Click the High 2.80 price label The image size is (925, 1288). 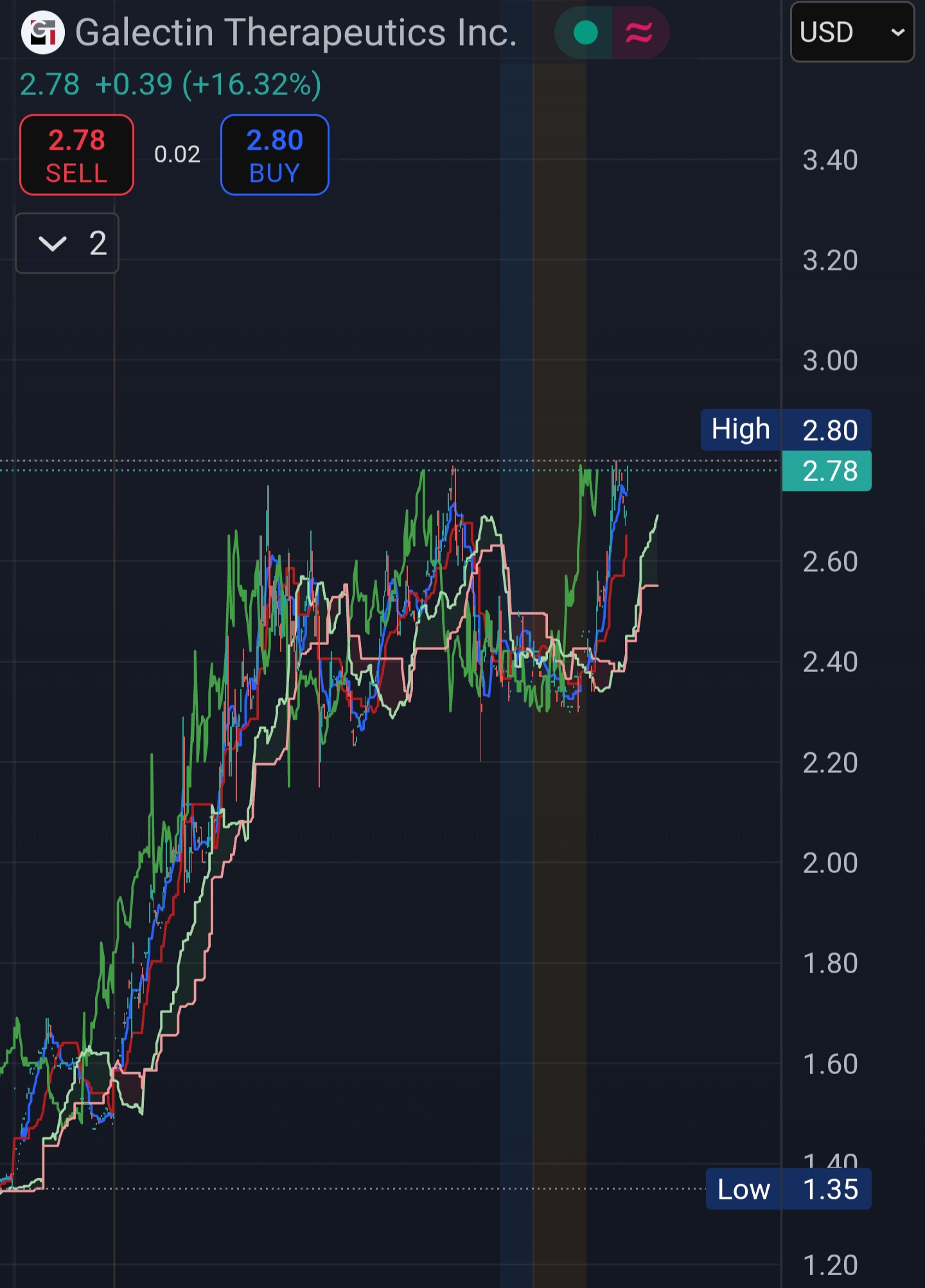(786, 430)
